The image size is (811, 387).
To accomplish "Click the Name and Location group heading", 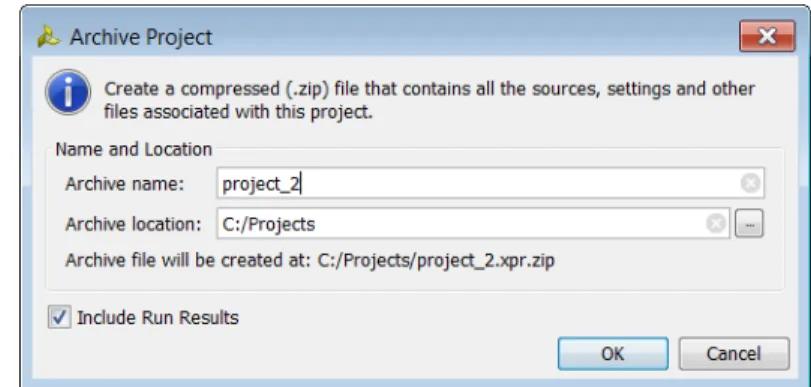I will tap(133, 149).
